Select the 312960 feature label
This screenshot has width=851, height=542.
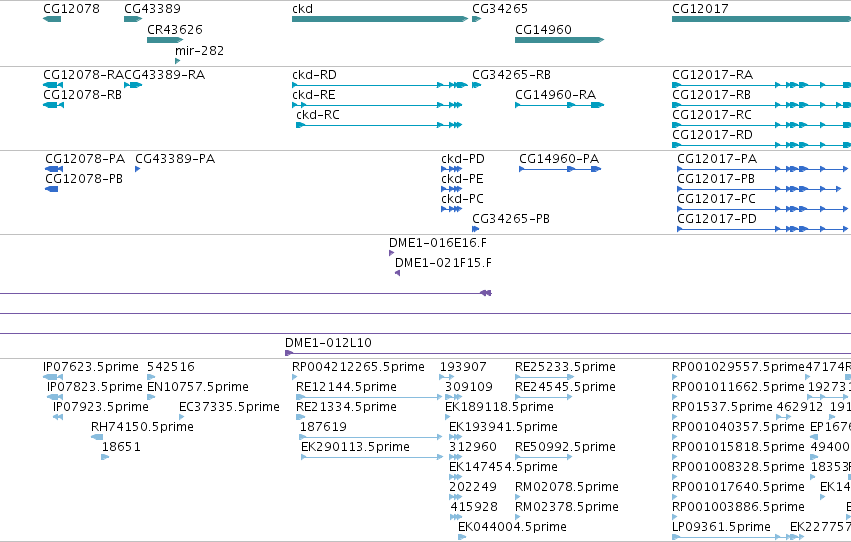pyautogui.click(x=473, y=448)
